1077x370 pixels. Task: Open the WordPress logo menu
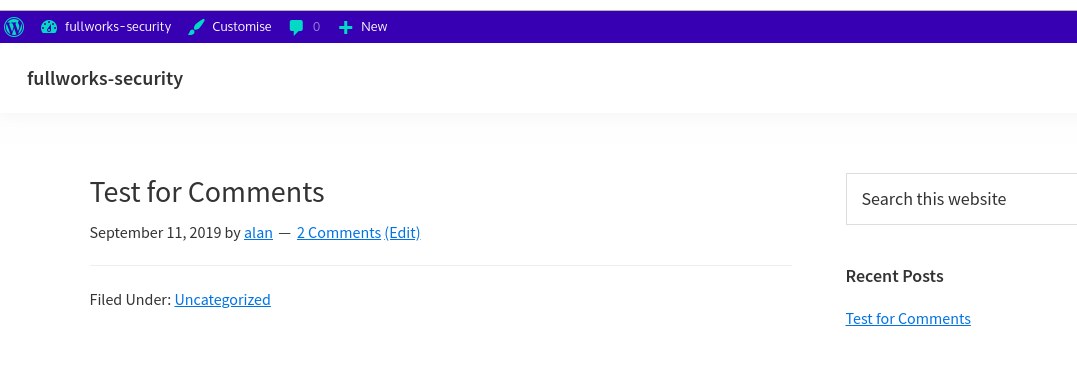click(14, 27)
